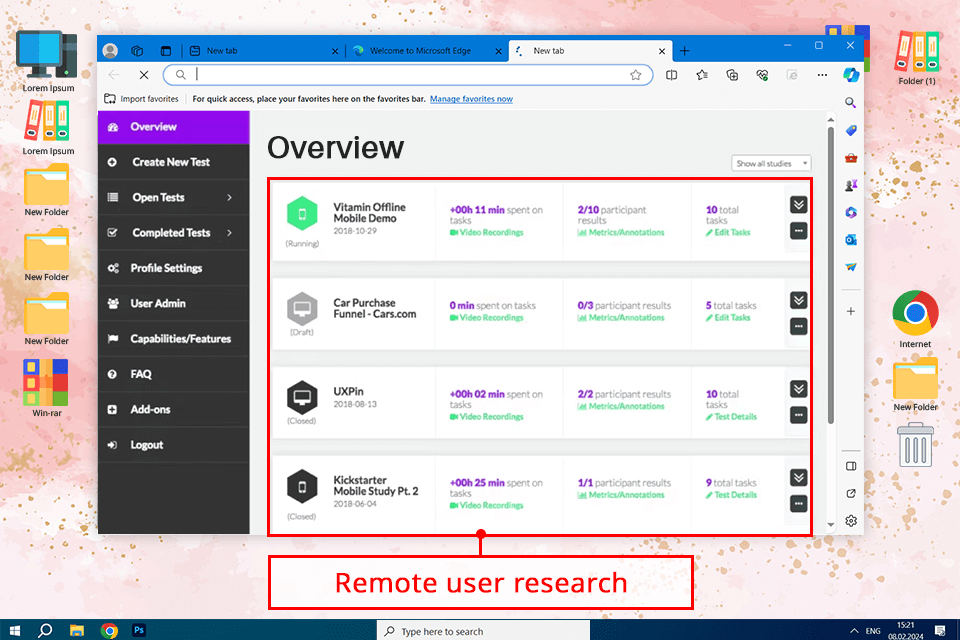The width and height of the screenshot is (960, 640).
Task: Open Recycle Bin desktop icon
Action: [x=915, y=444]
